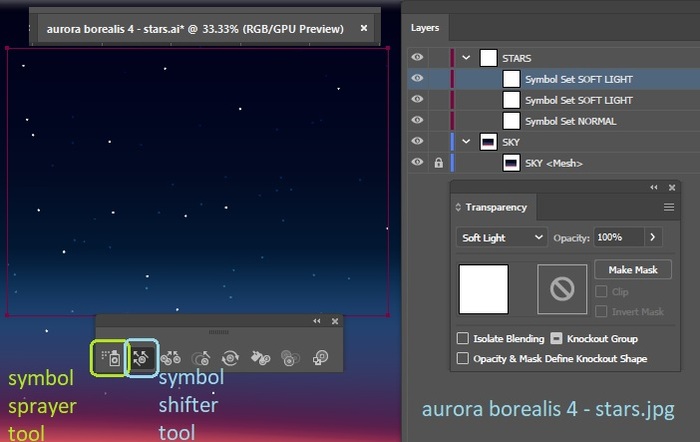Open the Transparency panel options menu
Screen dimensions: 700x442
tap(669, 207)
